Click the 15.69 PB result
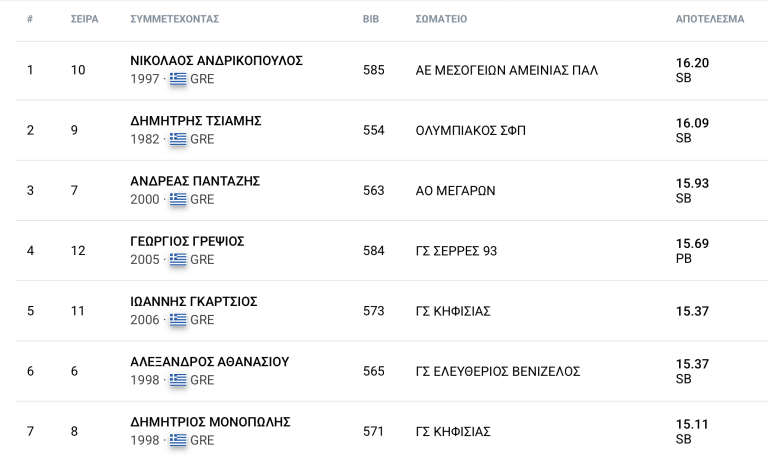The width and height of the screenshot is (768, 461). [x=693, y=251]
